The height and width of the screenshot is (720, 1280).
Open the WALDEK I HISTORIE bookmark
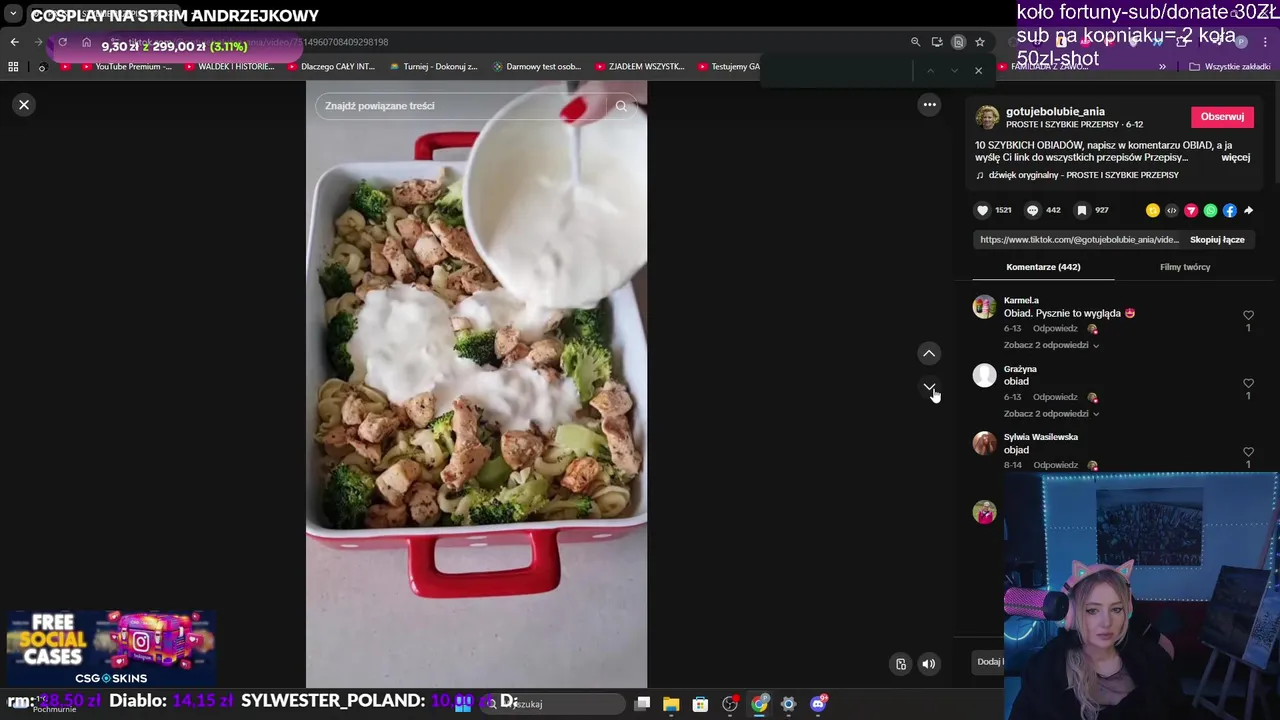click(x=229, y=67)
